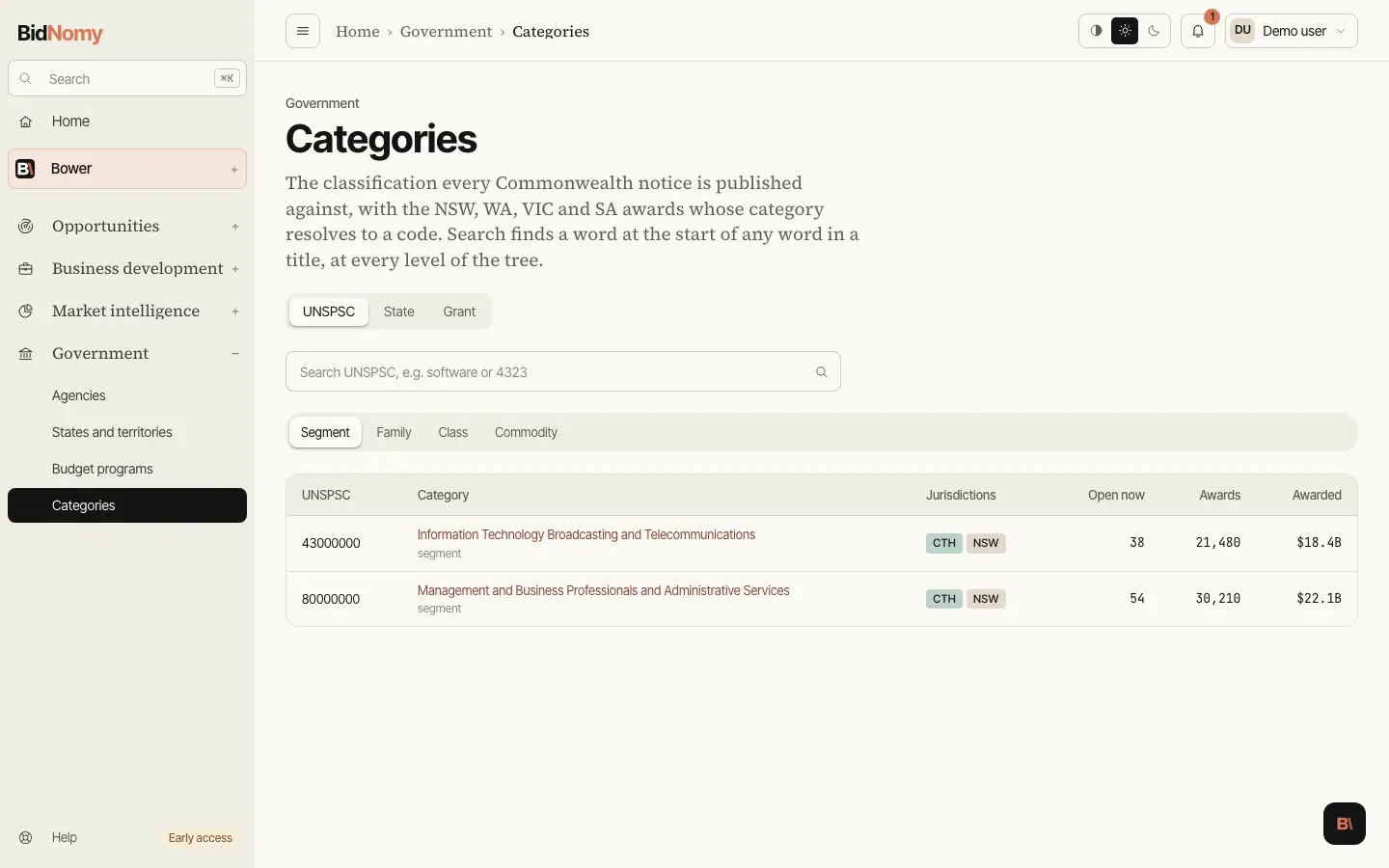Open Information Technology Broadcasting and Telecommunications category
The width and height of the screenshot is (1389, 868).
[x=586, y=534]
